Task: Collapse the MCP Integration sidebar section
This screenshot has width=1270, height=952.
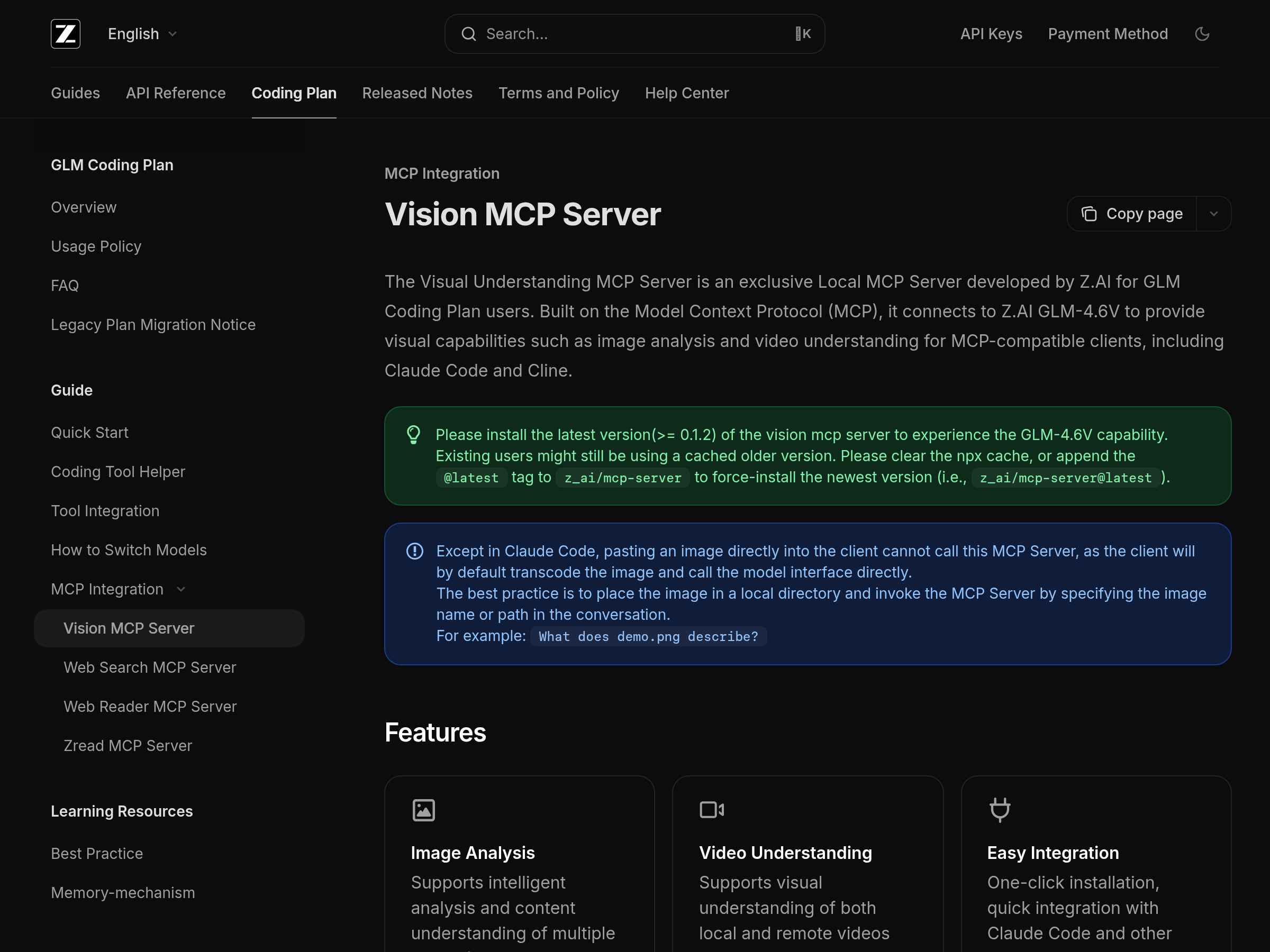Action: coord(181,589)
